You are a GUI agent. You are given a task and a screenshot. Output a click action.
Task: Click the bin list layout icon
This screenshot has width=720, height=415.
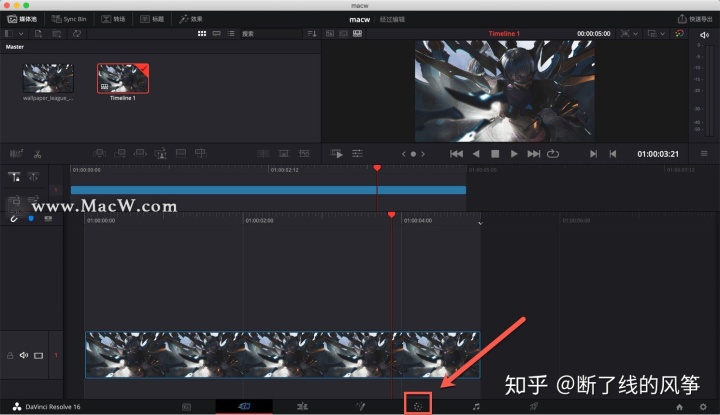[x=9, y=34]
